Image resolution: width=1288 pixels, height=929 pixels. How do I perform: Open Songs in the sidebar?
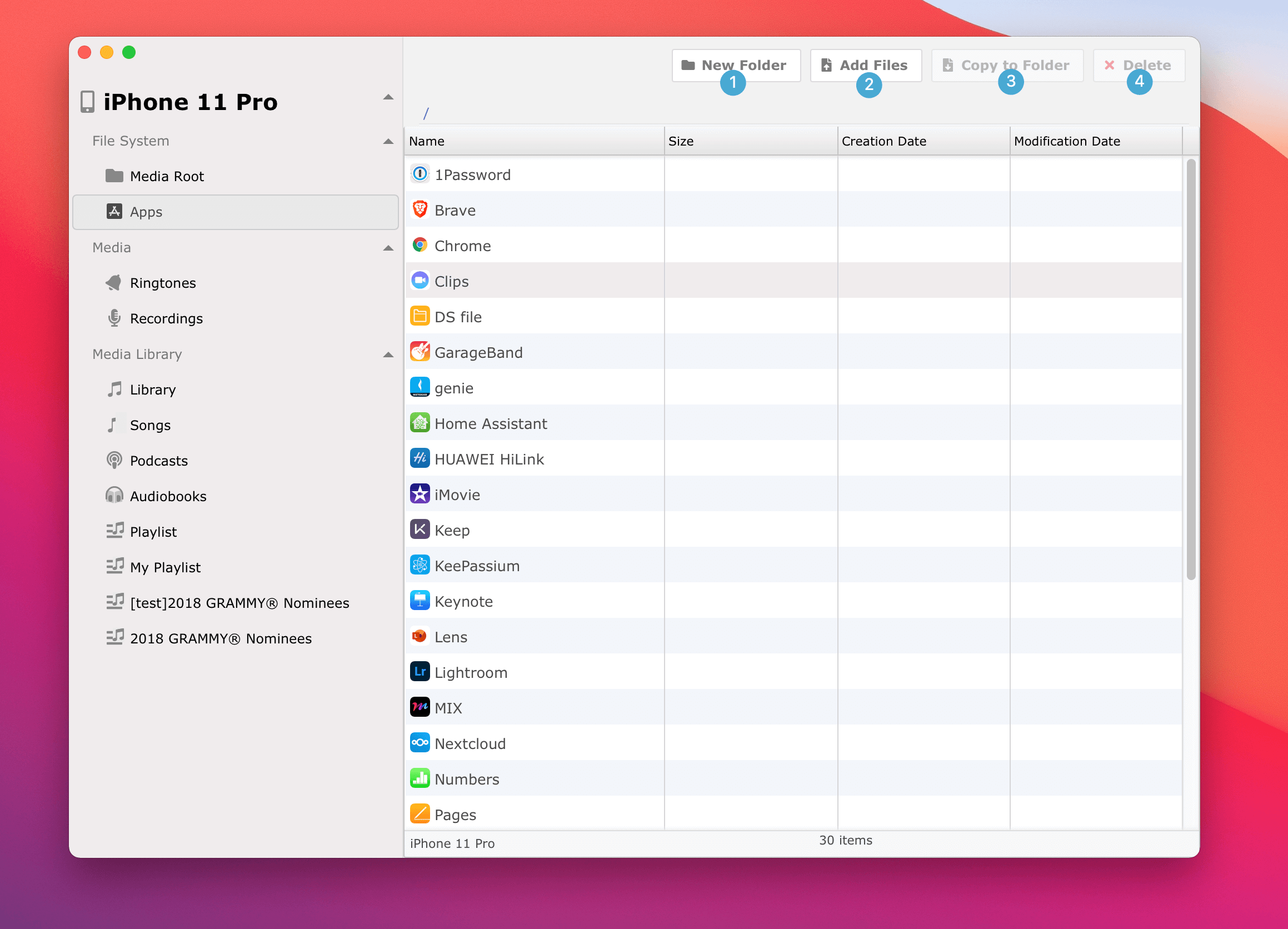[x=235, y=424]
